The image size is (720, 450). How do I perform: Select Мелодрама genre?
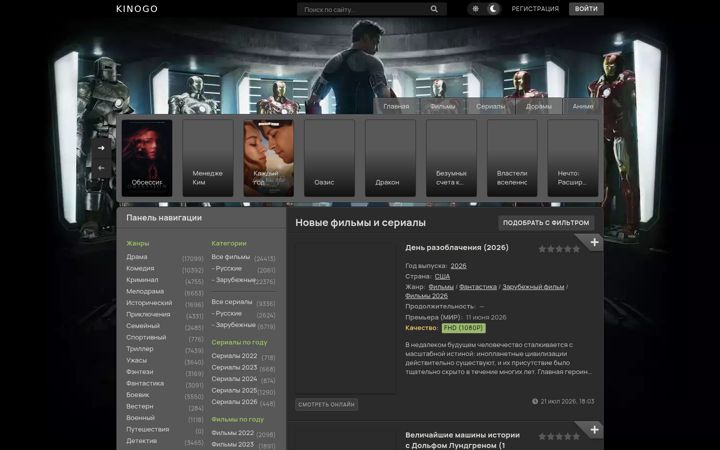145,291
